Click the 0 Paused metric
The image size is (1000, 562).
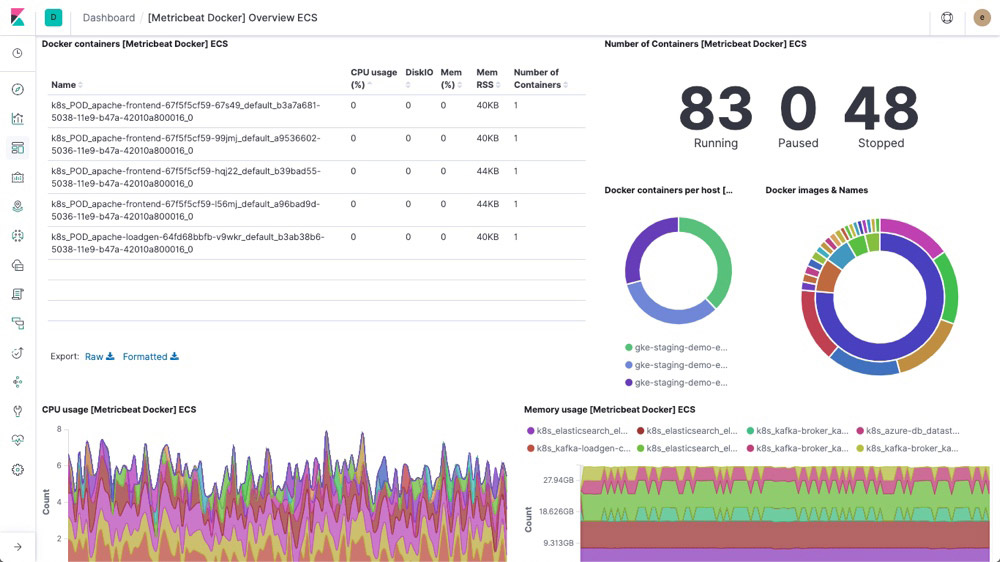(x=798, y=117)
